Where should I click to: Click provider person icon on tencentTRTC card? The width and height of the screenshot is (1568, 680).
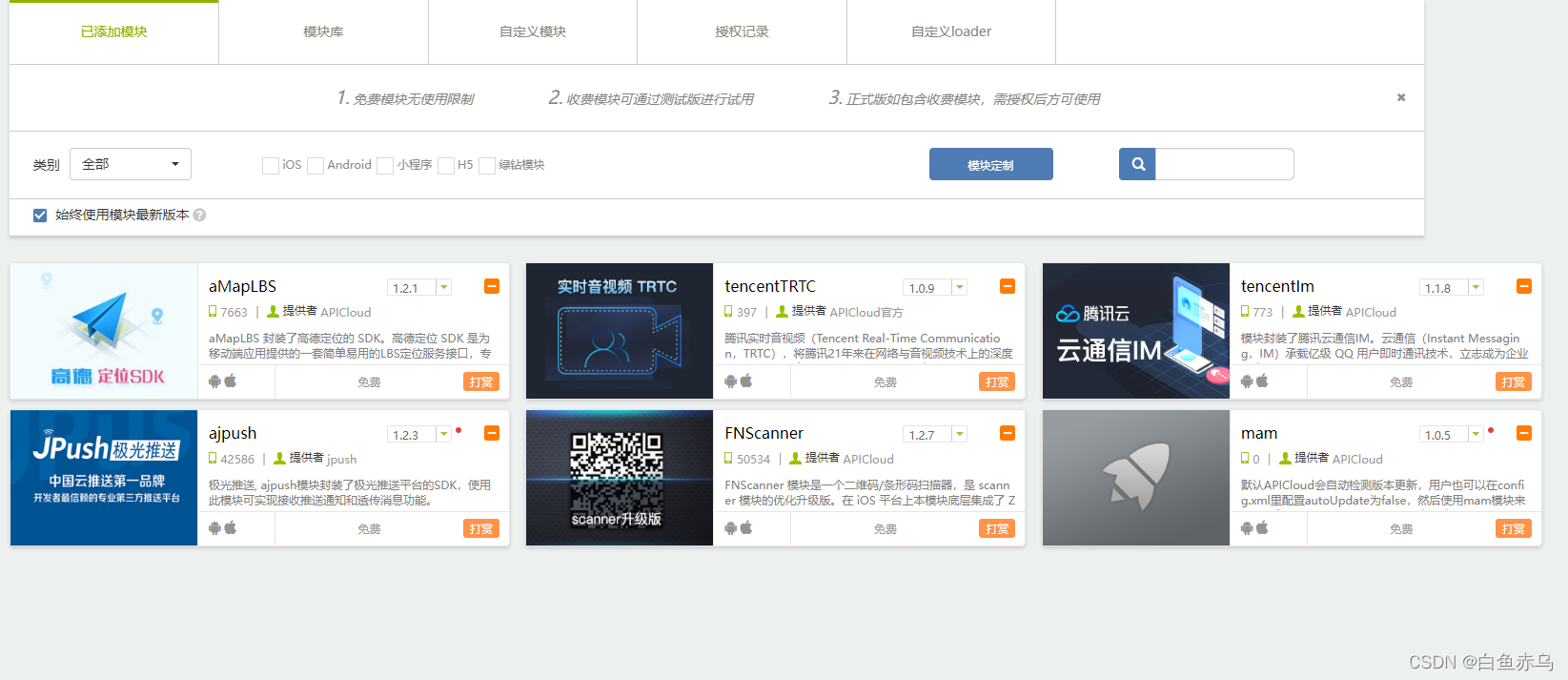(782, 311)
